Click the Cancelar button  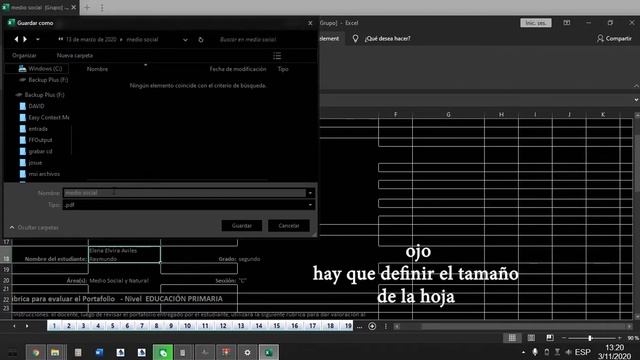click(289, 226)
